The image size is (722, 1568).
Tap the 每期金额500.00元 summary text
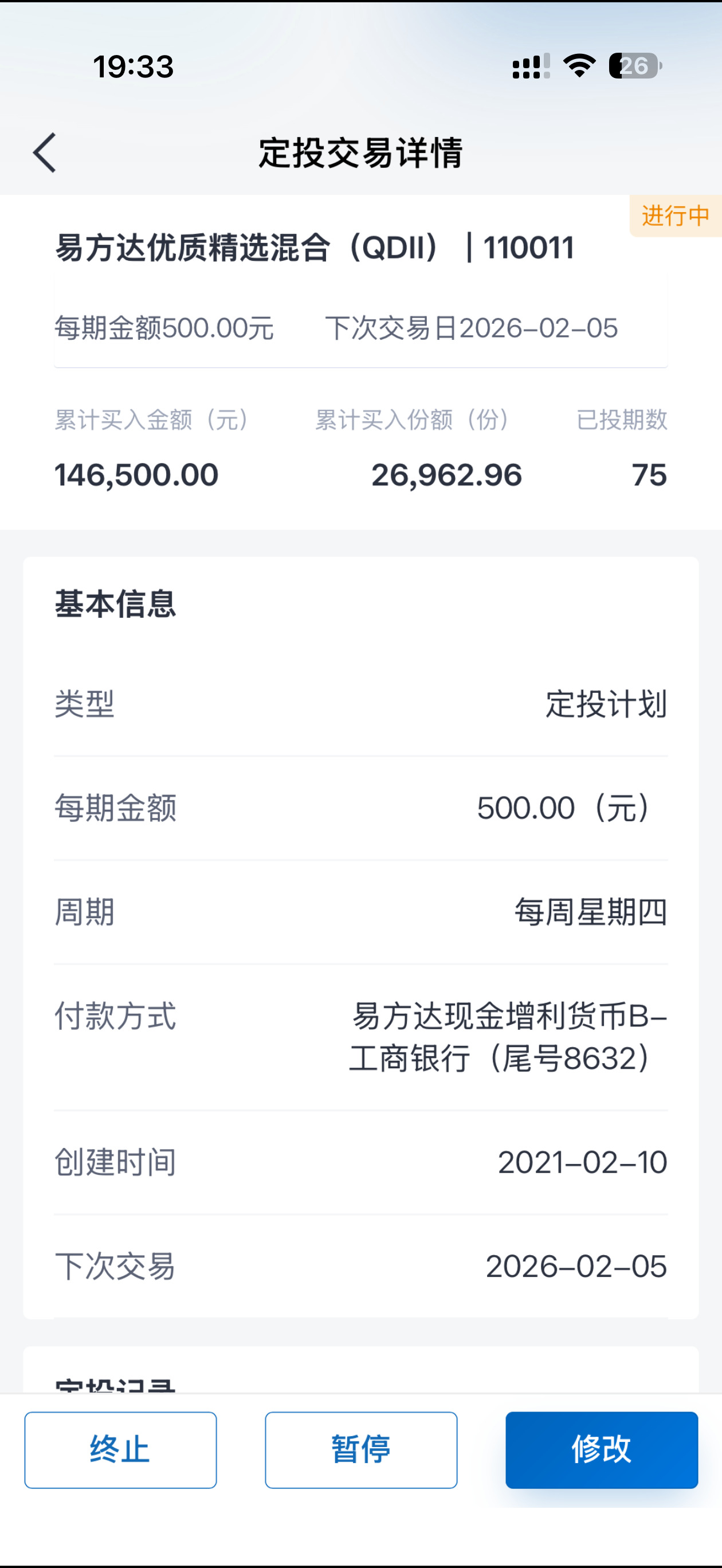click(x=164, y=328)
